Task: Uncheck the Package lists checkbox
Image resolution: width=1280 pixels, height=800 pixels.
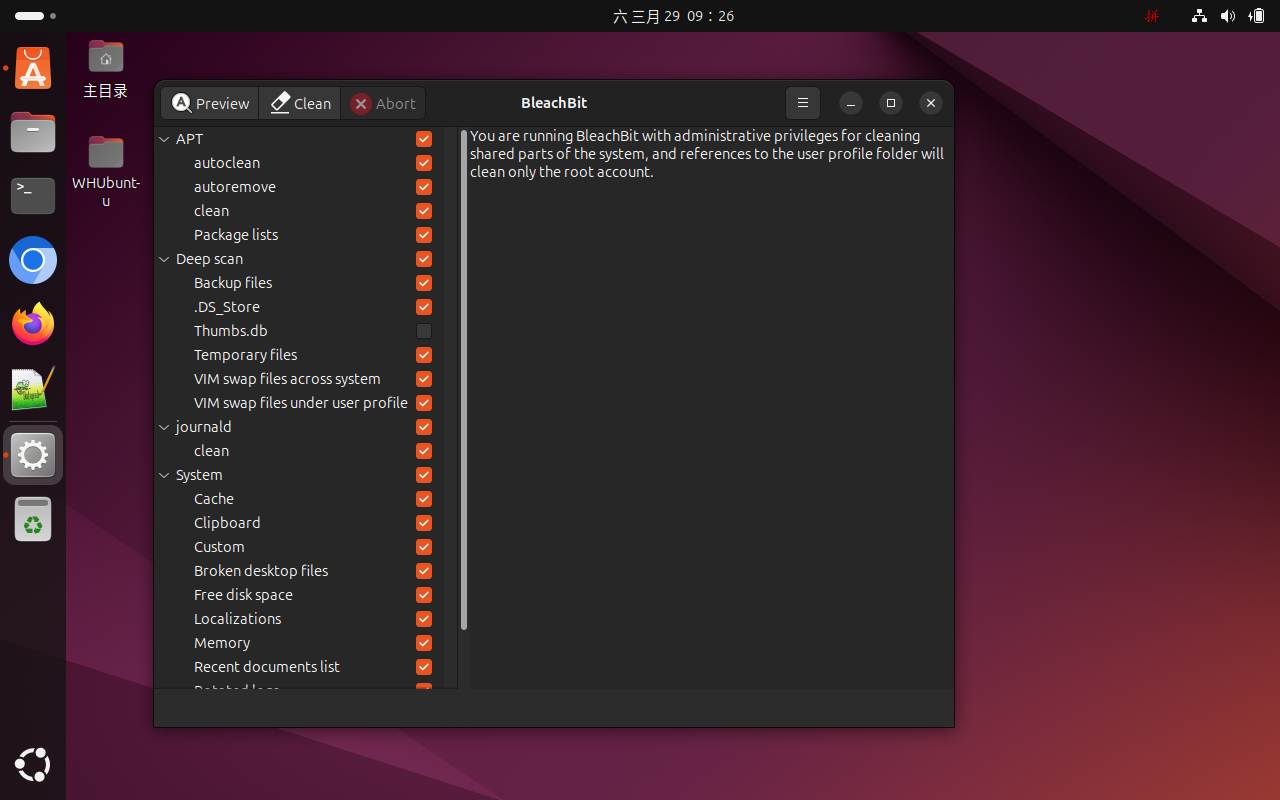Action: [x=424, y=235]
